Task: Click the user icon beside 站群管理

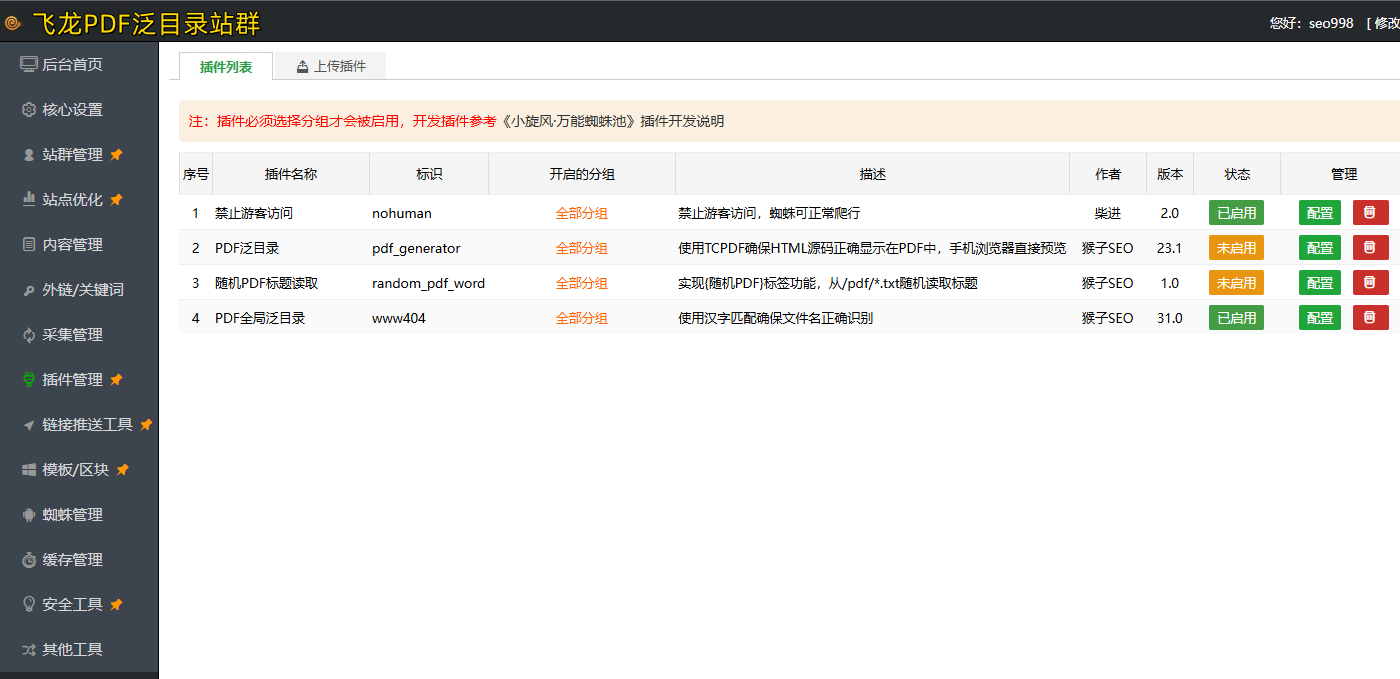Action: pos(29,154)
